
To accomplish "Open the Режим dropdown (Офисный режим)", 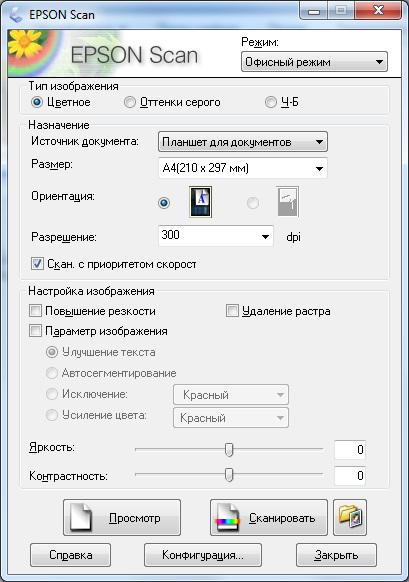I will coord(314,62).
